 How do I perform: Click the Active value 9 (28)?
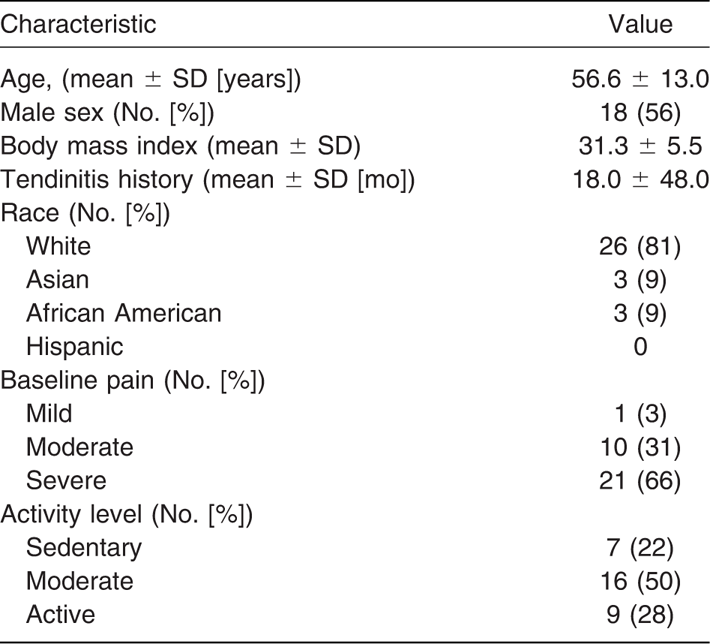(640, 615)
